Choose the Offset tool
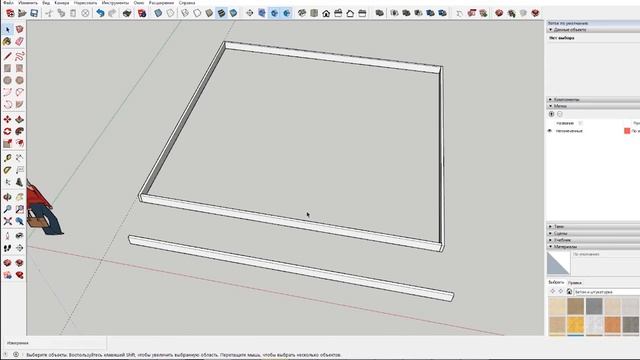The image size is (640, 360). 19,143
